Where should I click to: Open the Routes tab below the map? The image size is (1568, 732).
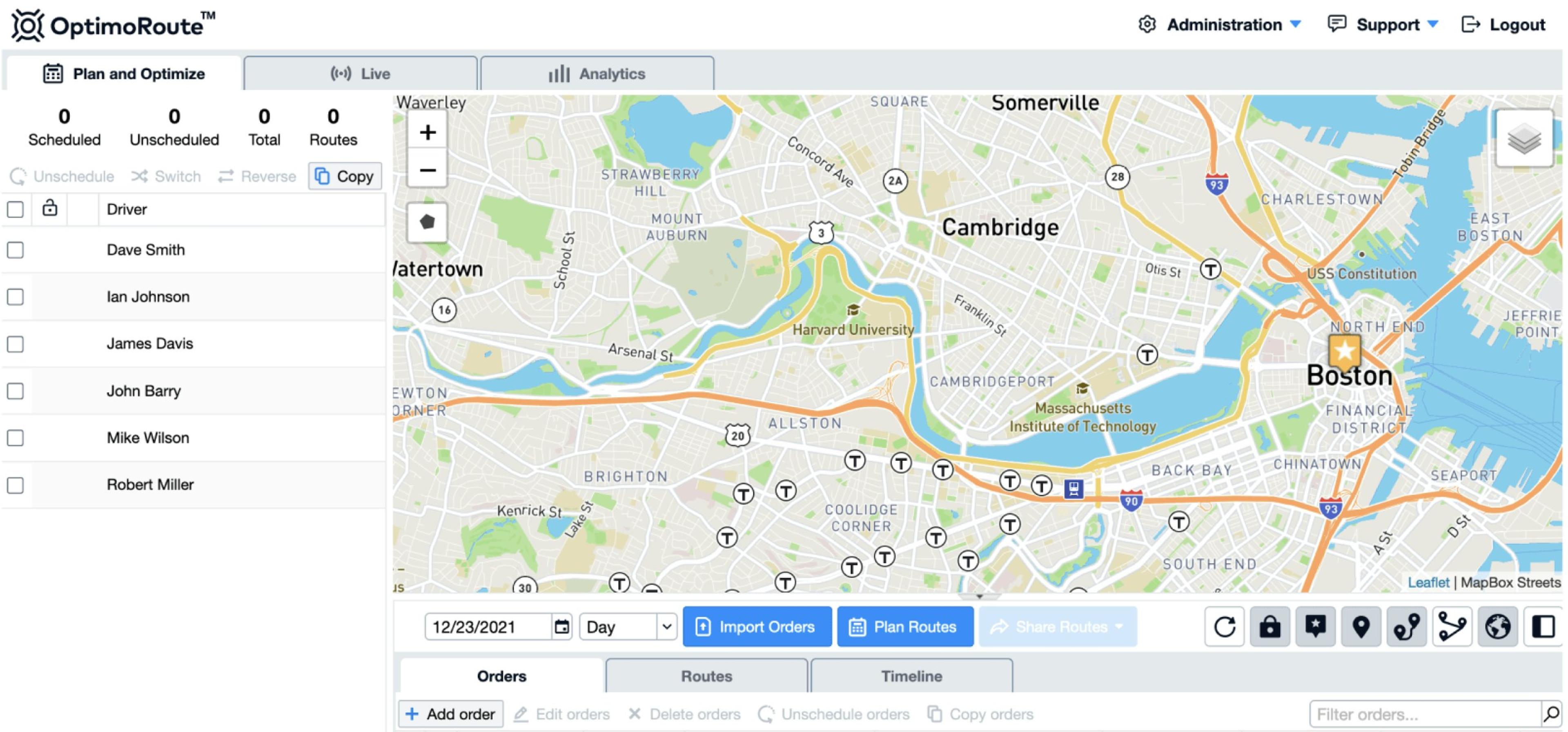coord(706,675)
